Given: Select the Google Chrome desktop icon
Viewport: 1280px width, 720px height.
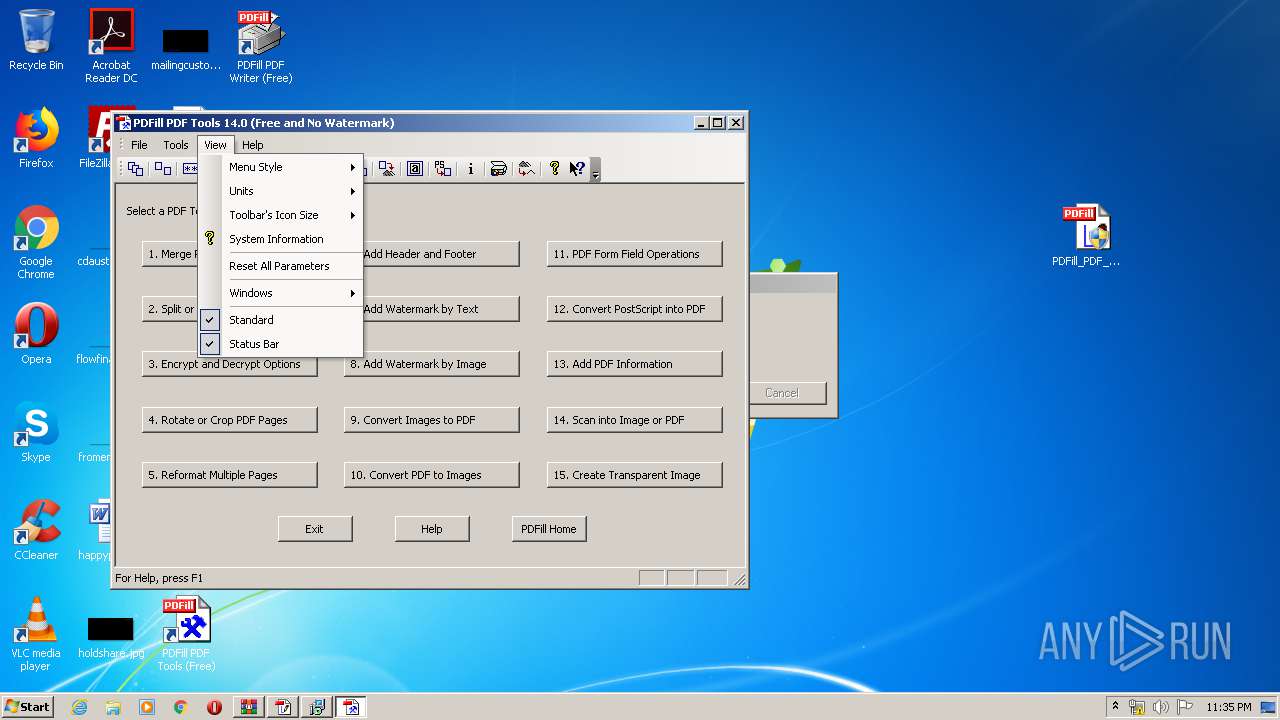Looking at the screenshot, I should (x=36, y=242).
